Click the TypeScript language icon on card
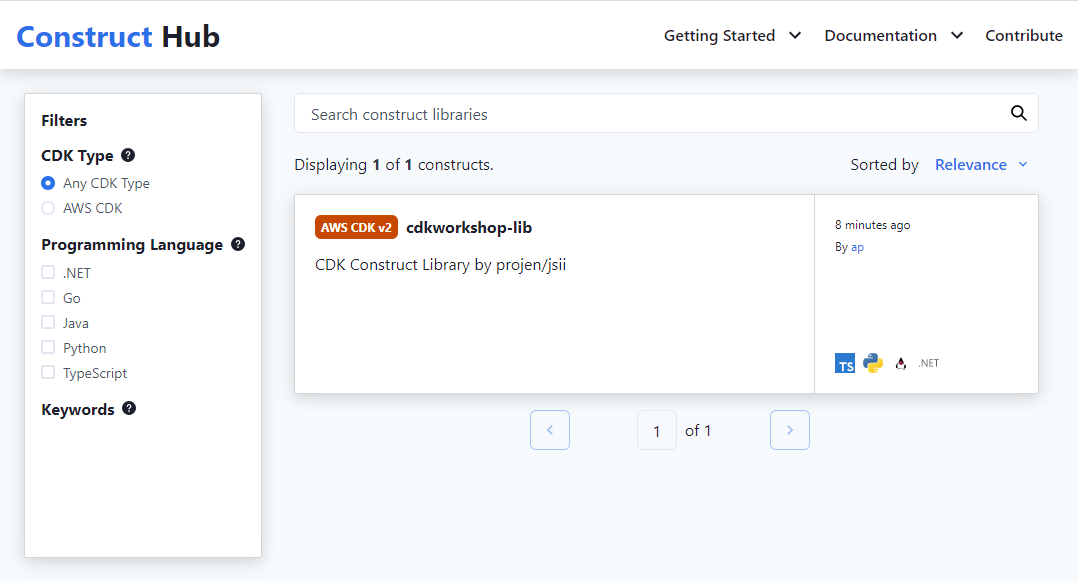This screenshot has height=581, width=1078. 845,363
